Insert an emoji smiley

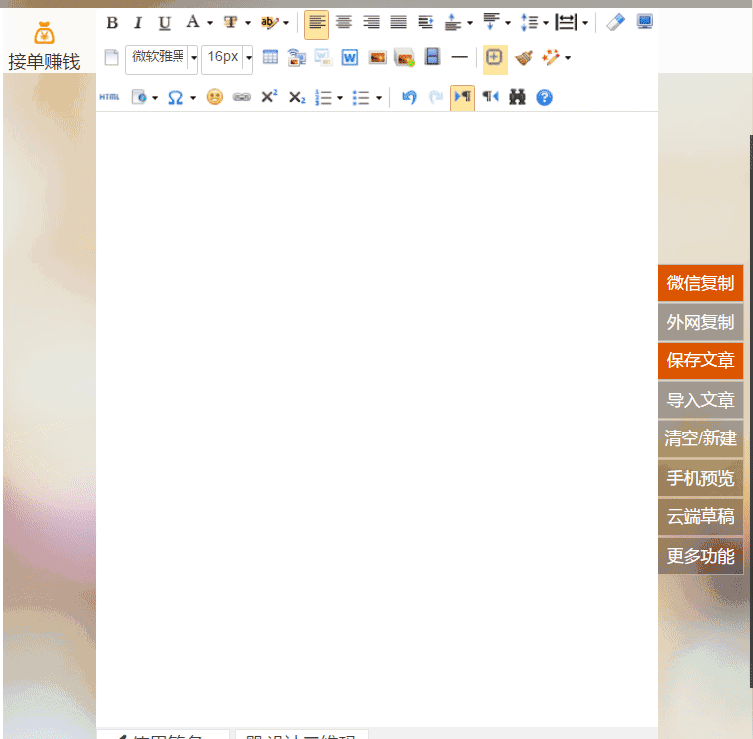pyautogui.click(x=215, y=97)
